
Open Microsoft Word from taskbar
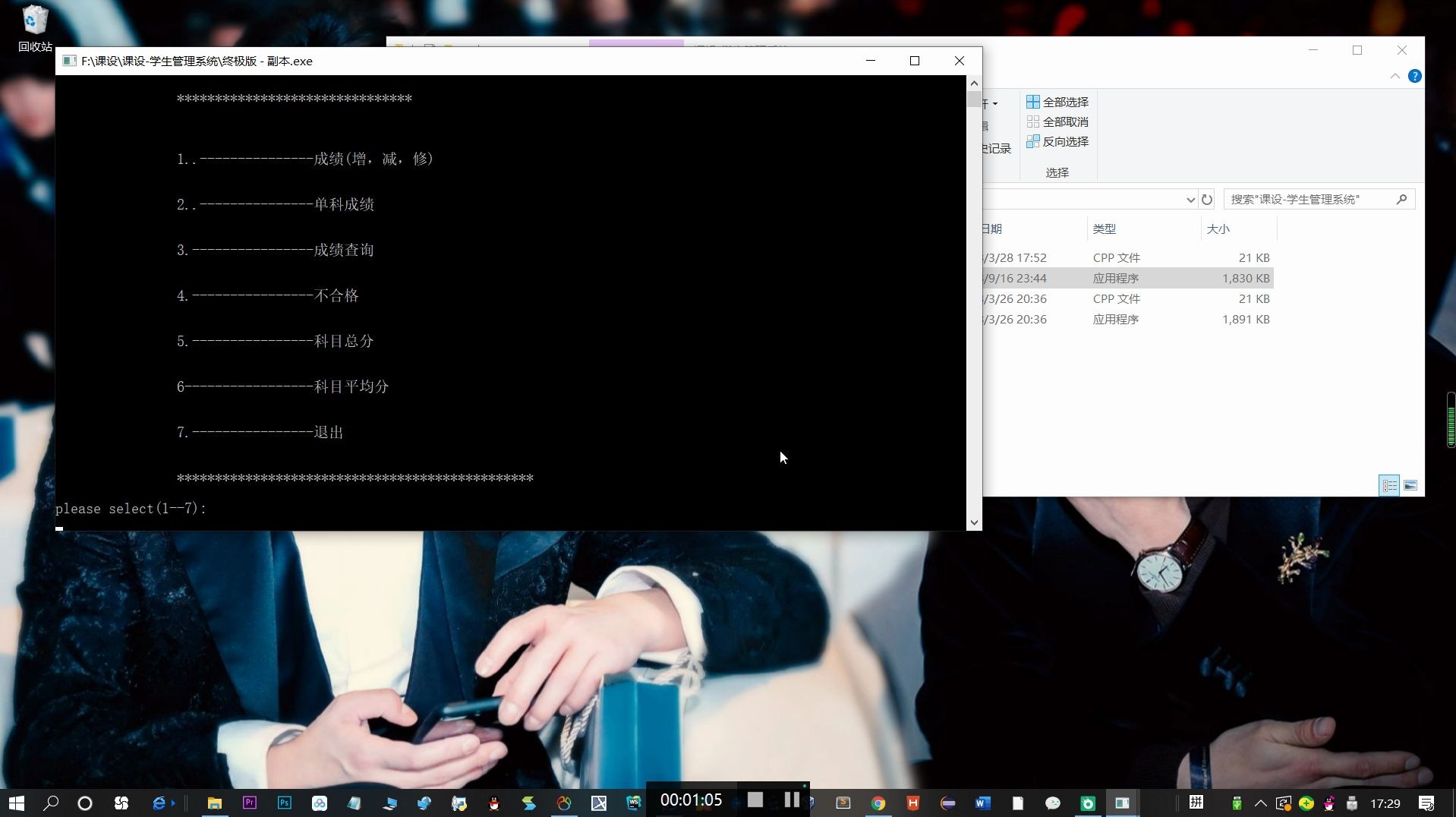point(983,803)
